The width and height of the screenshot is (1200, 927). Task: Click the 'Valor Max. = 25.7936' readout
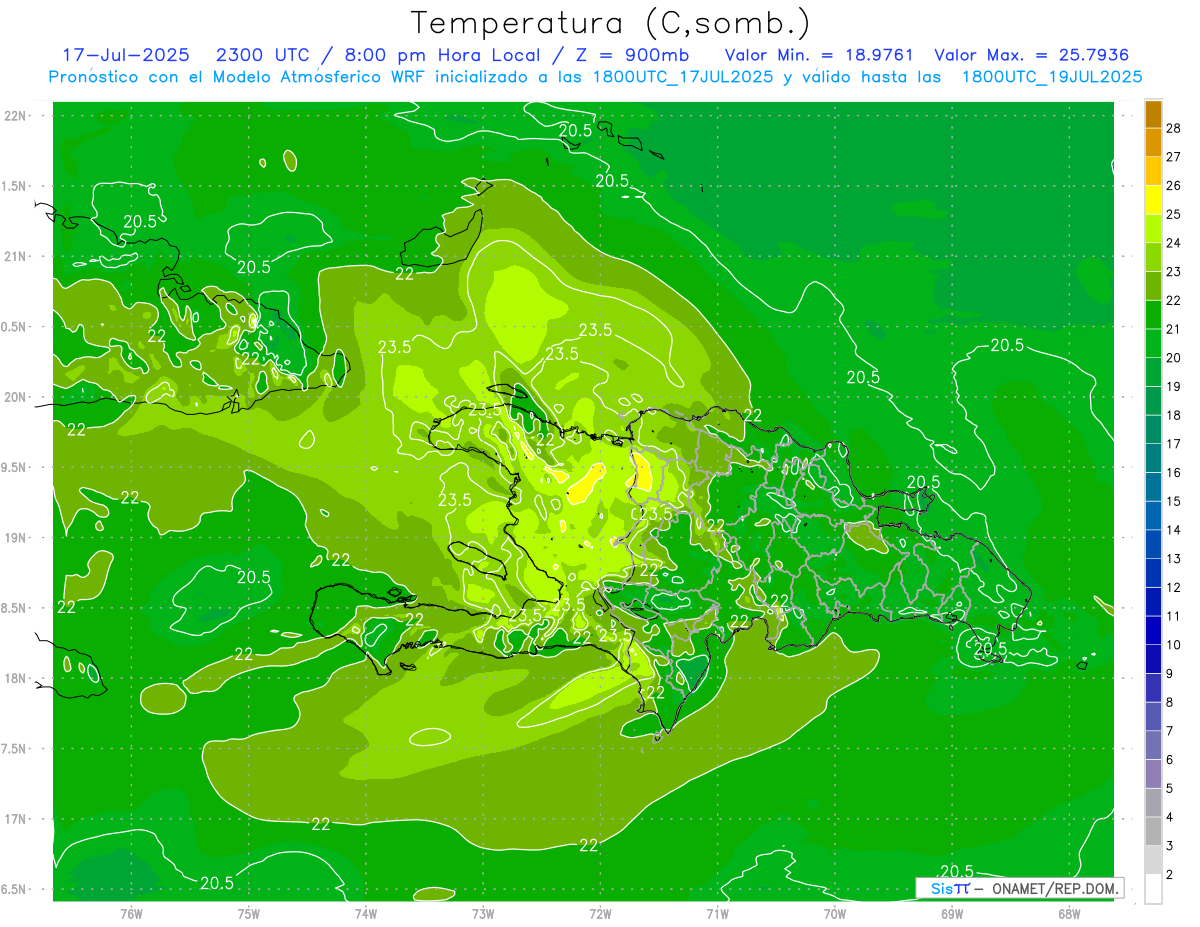coord(1032,55)
